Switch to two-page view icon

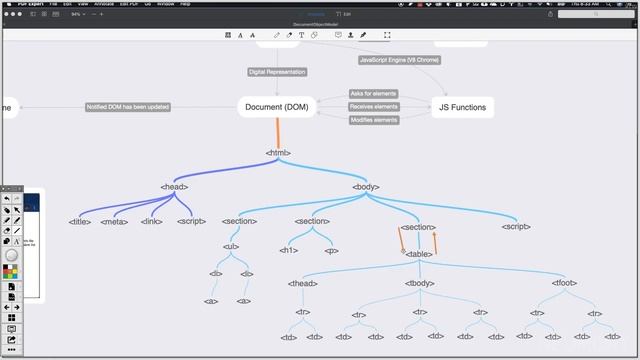tap(56, 14)
